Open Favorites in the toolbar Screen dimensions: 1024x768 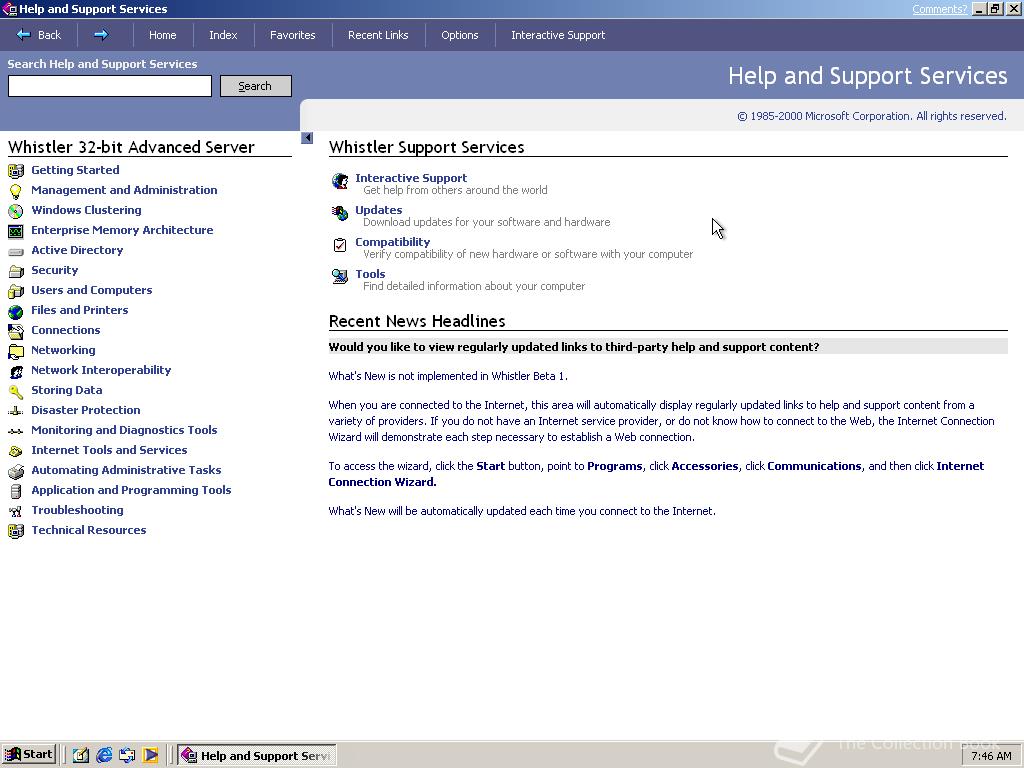point(293,35)
